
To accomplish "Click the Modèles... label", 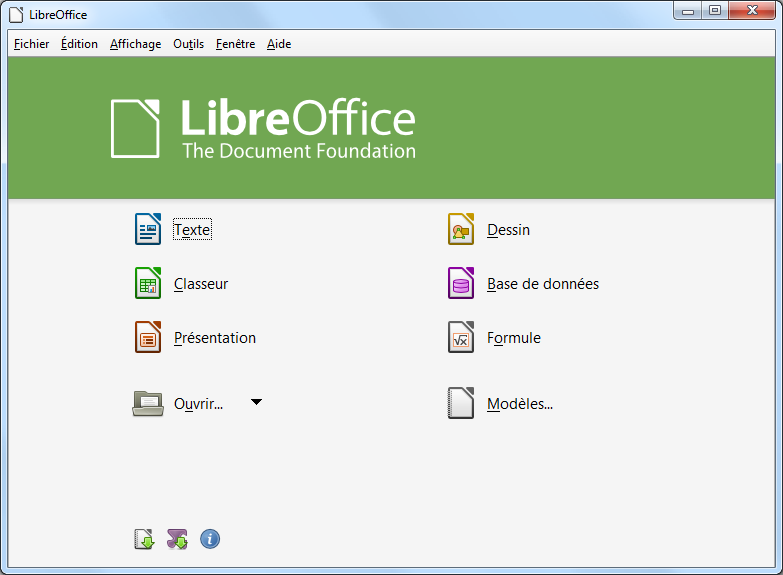I will [520, 404].
